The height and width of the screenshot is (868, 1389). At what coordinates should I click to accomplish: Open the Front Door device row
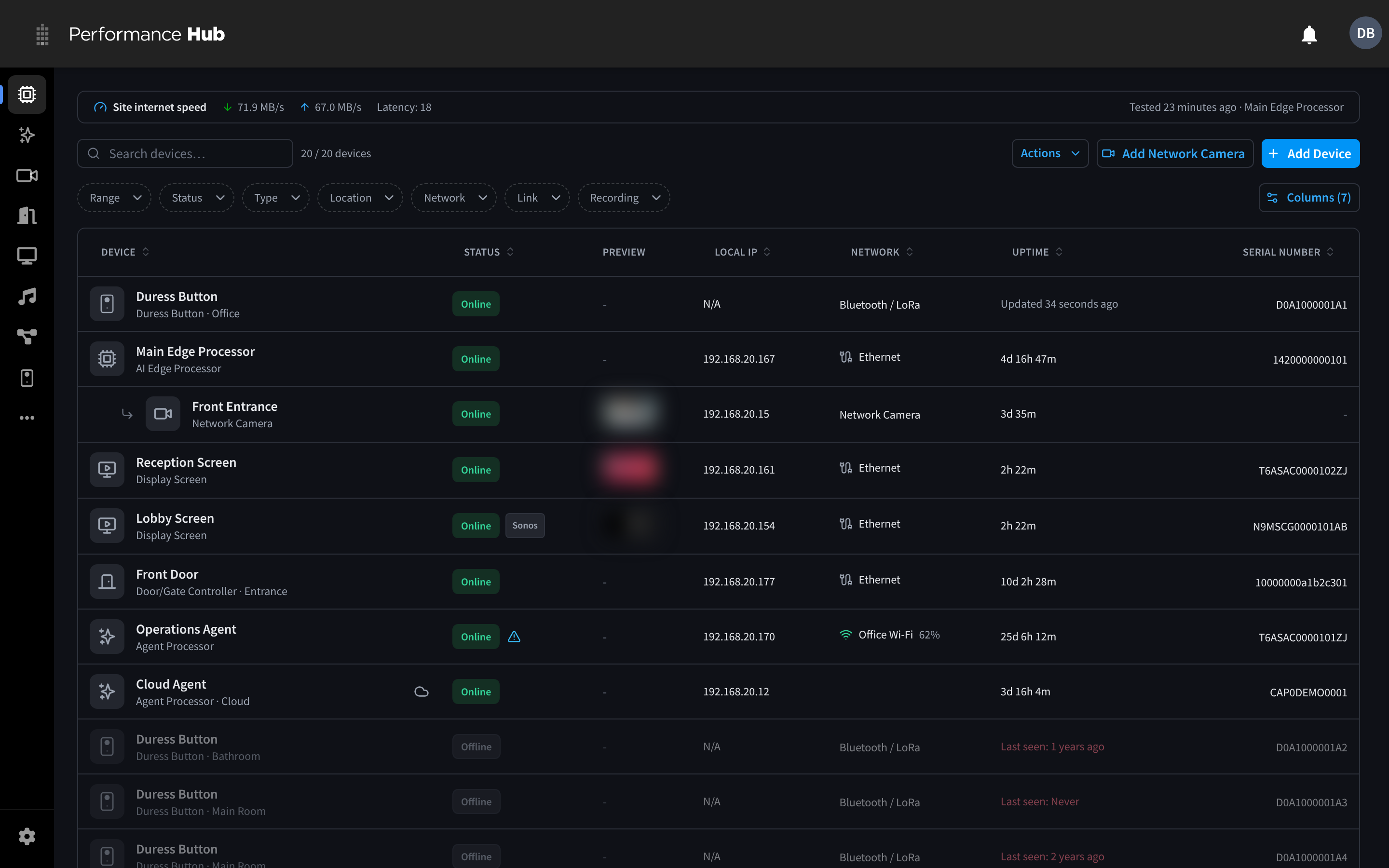point(718,582)
